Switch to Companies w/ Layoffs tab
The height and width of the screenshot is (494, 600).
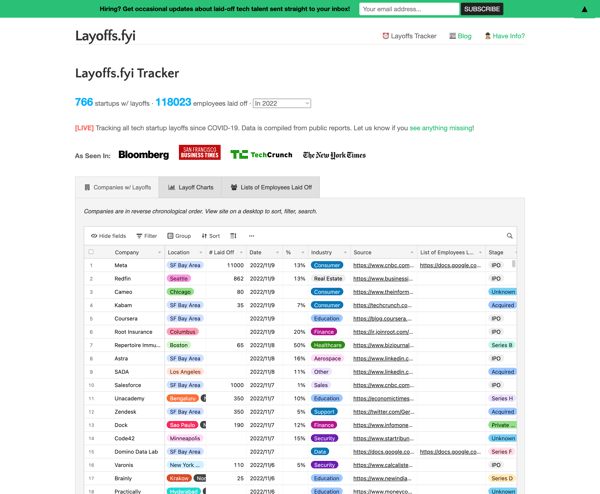pos(117,187)
